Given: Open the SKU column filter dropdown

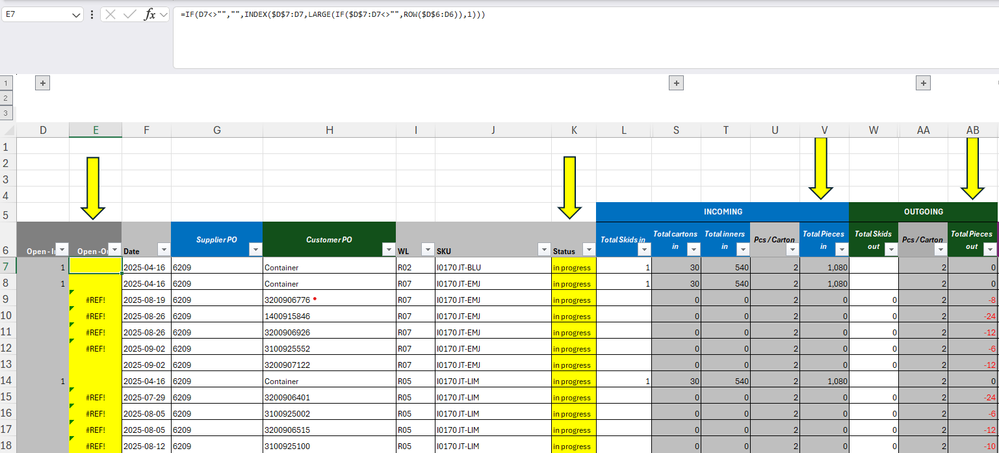Looking at the screenshot, I should (544, 249).
